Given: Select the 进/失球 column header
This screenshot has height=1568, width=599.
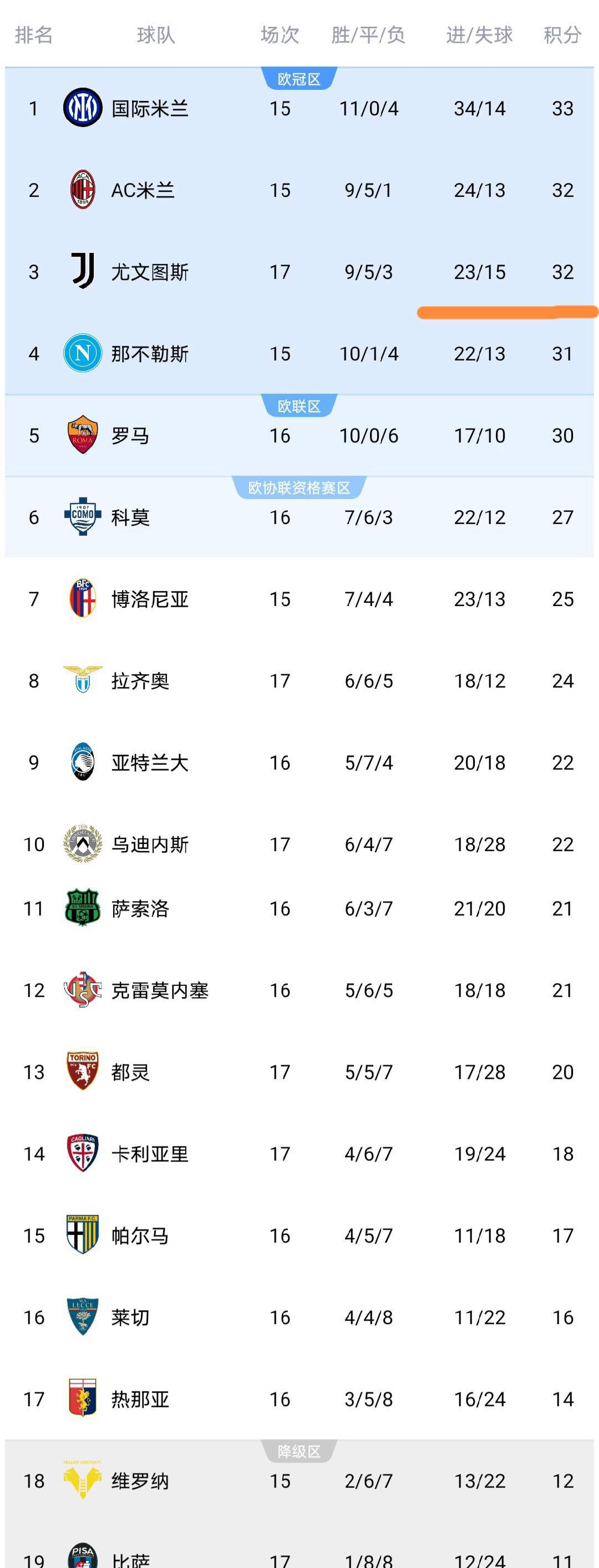Looking at the screenshot, I should click(x=481, y=35).
